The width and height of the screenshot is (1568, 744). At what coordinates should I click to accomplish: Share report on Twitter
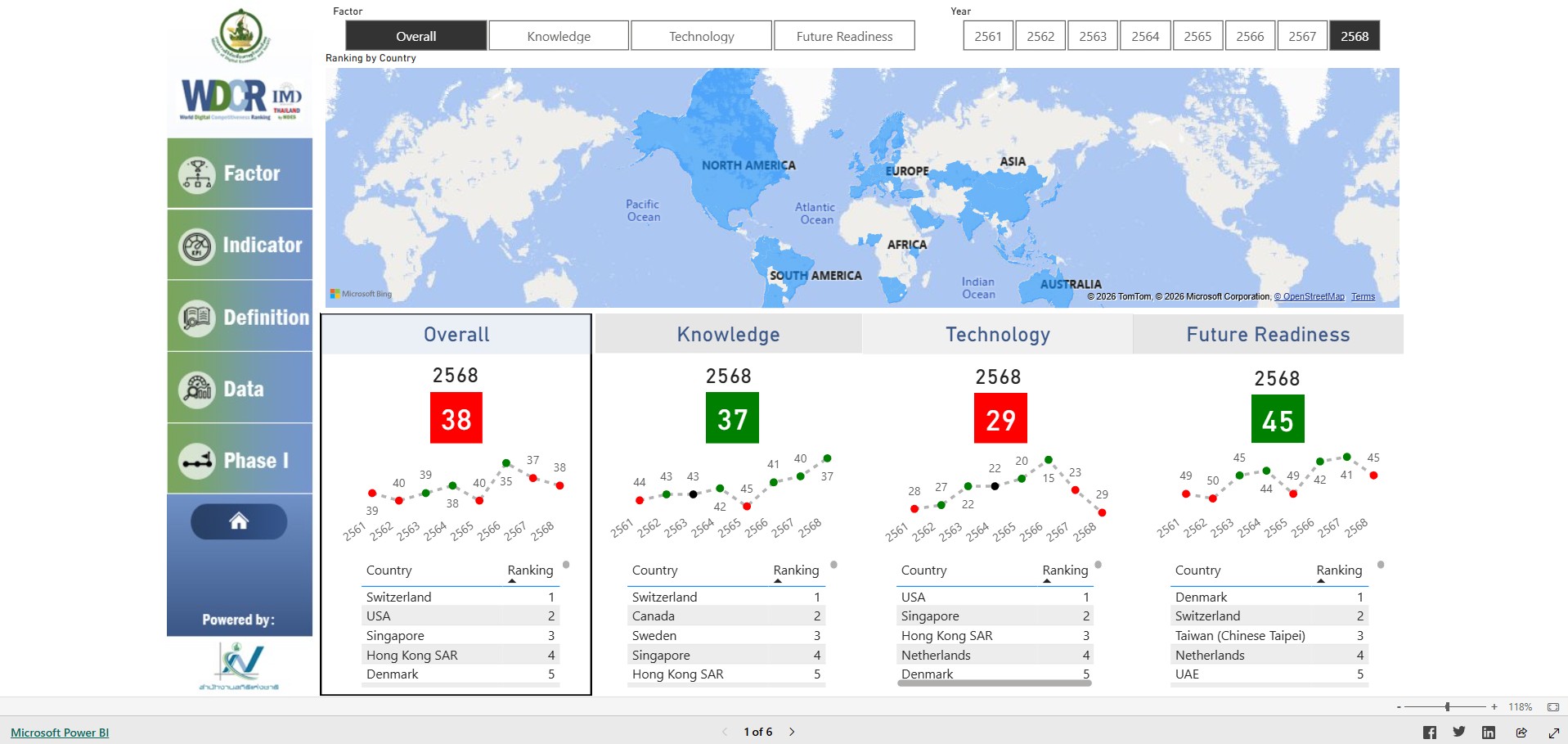point(1458,733)
